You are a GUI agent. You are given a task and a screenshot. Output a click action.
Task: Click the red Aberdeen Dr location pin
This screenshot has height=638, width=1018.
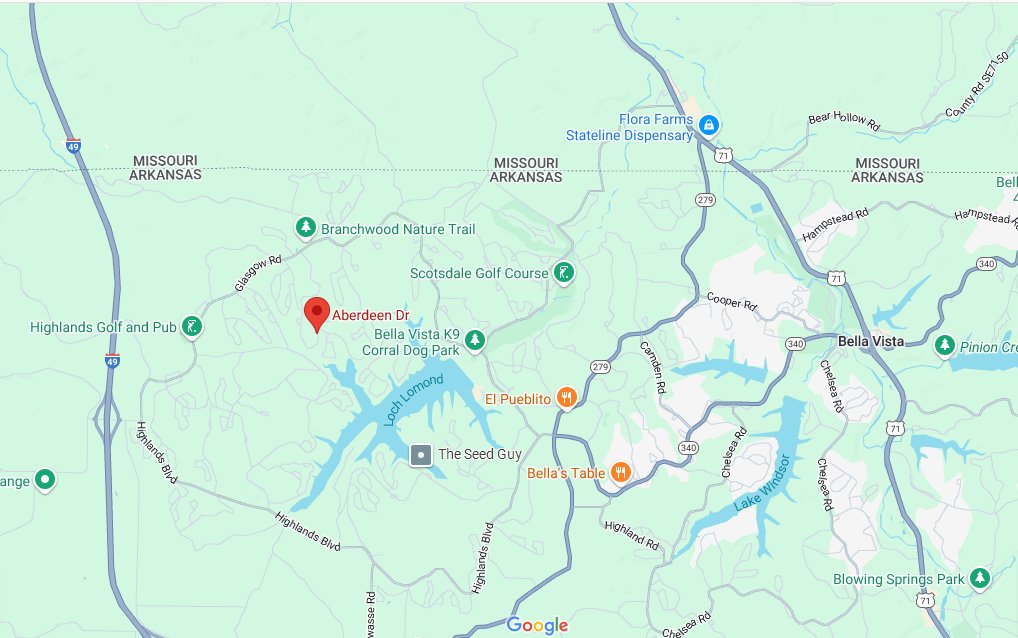point(317,314)
